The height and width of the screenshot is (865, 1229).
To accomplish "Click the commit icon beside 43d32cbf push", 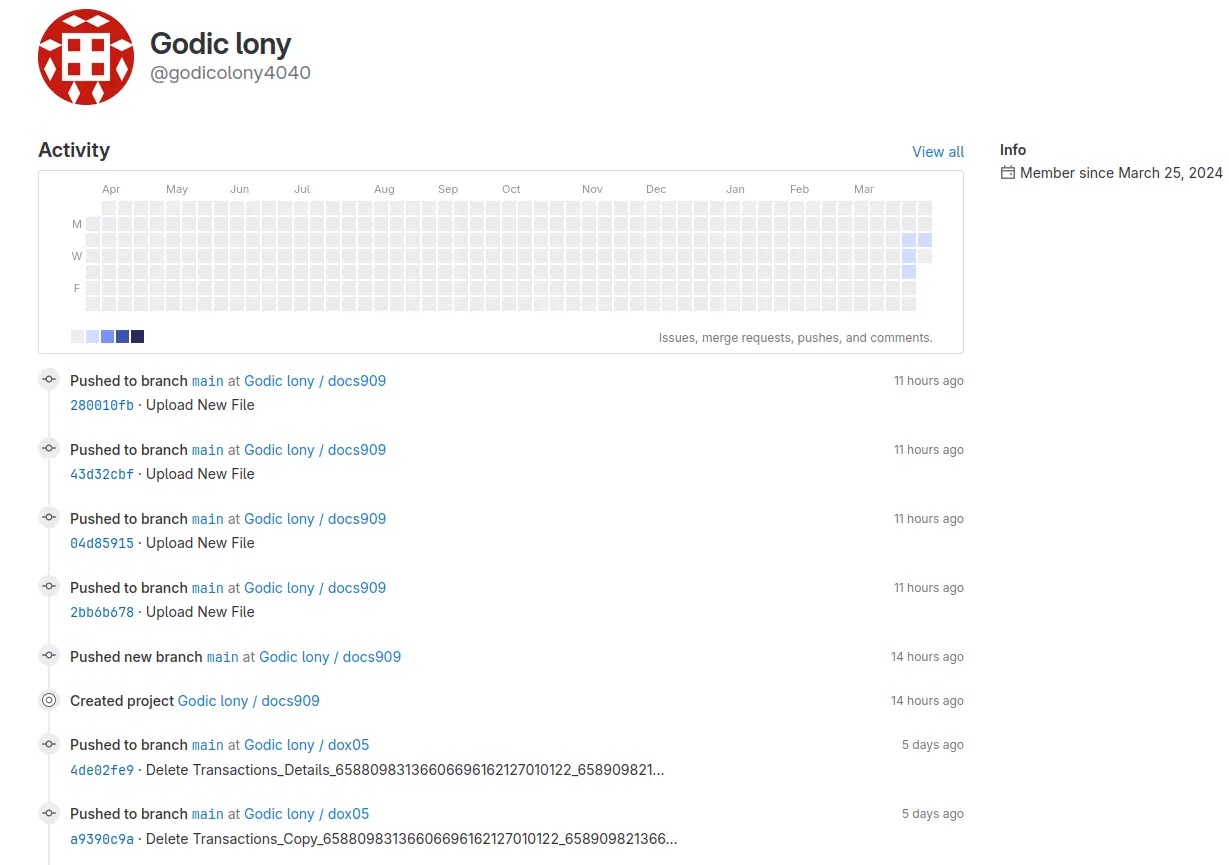I will click(49, 449).
